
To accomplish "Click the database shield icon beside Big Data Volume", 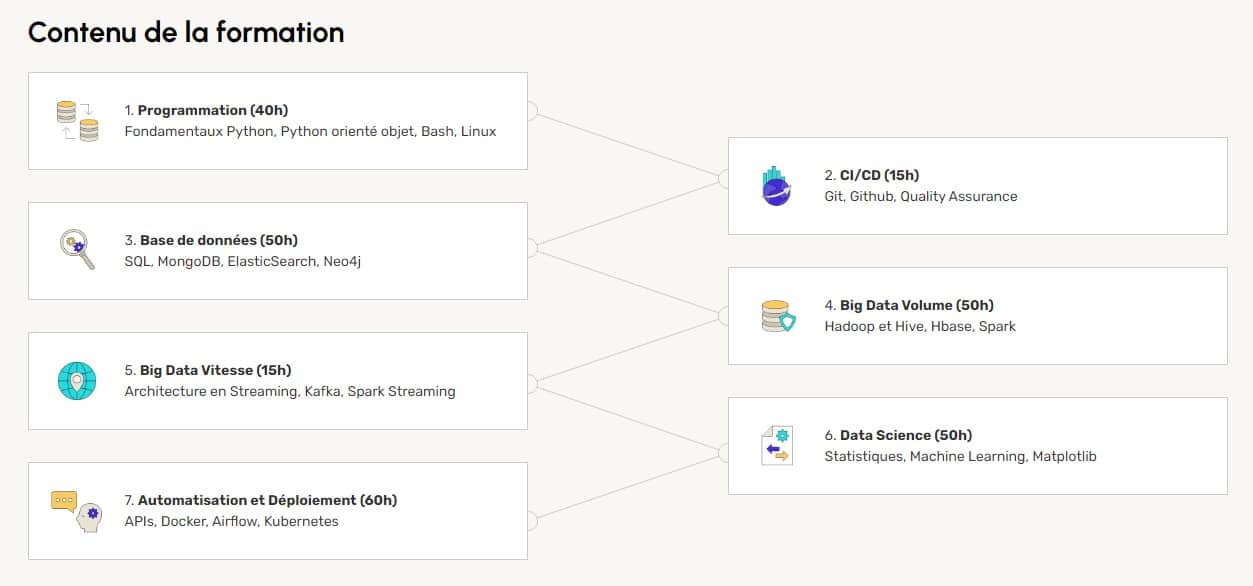I will 777,316.
